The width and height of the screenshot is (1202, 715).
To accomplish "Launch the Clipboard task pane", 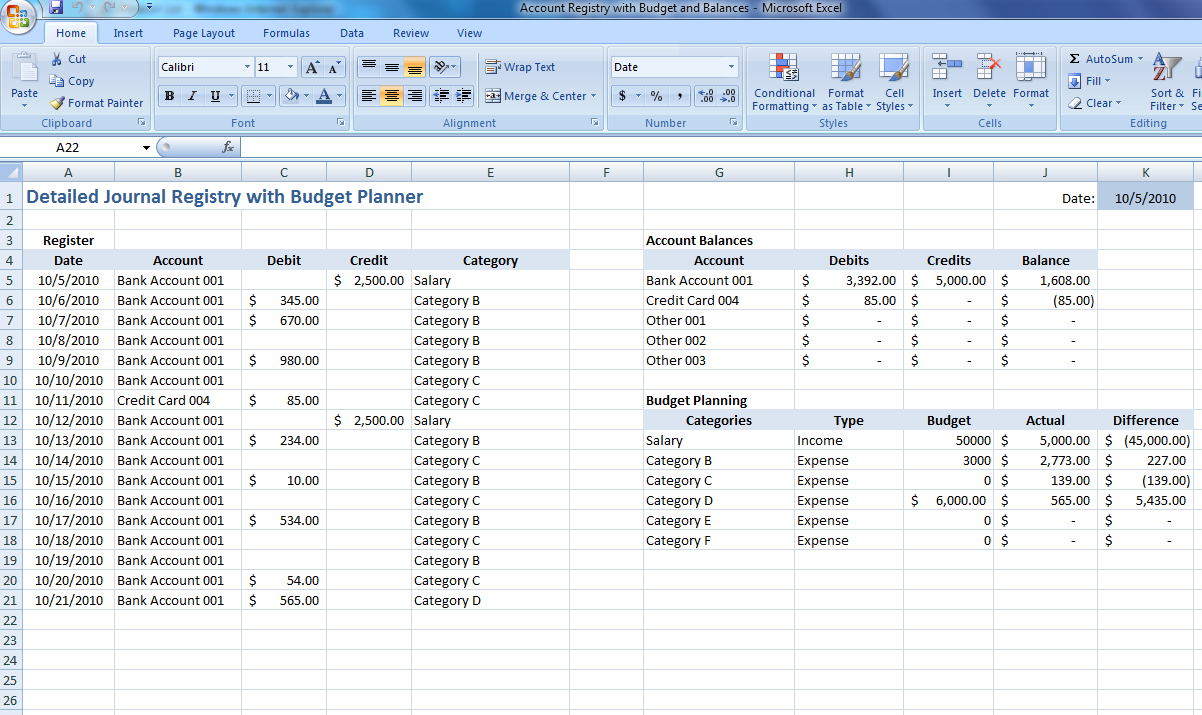I will click(142, 123).
